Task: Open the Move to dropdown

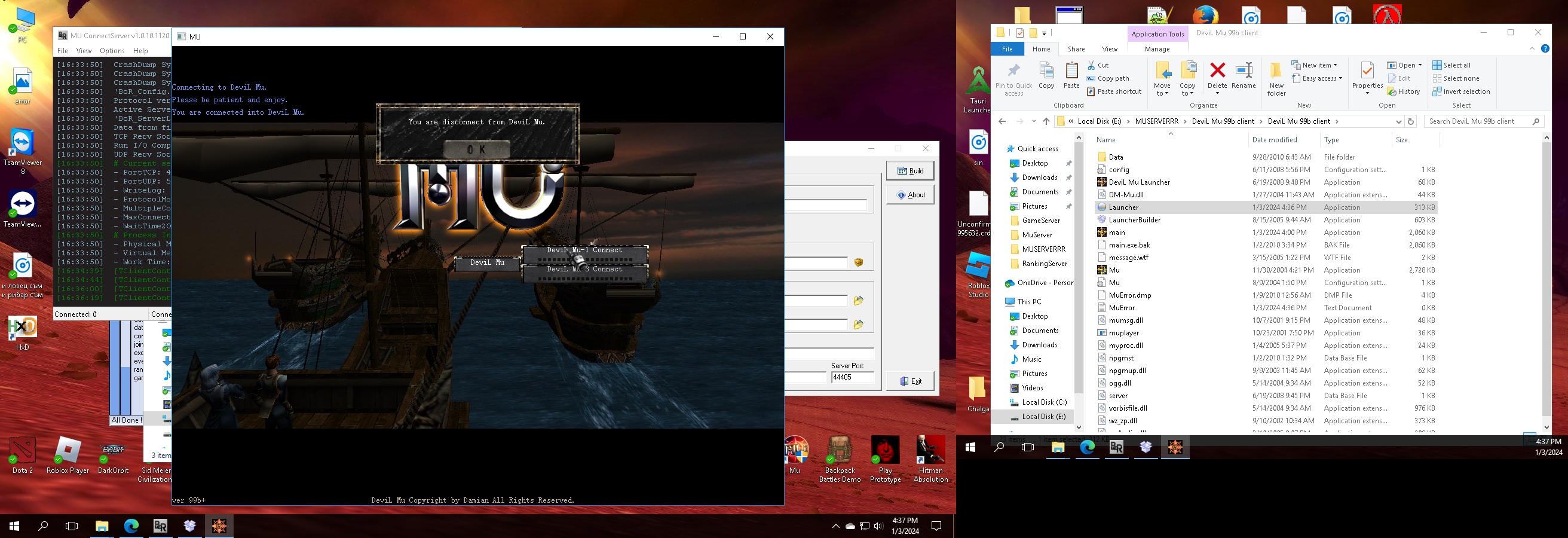Action: tap(1162, 79)
